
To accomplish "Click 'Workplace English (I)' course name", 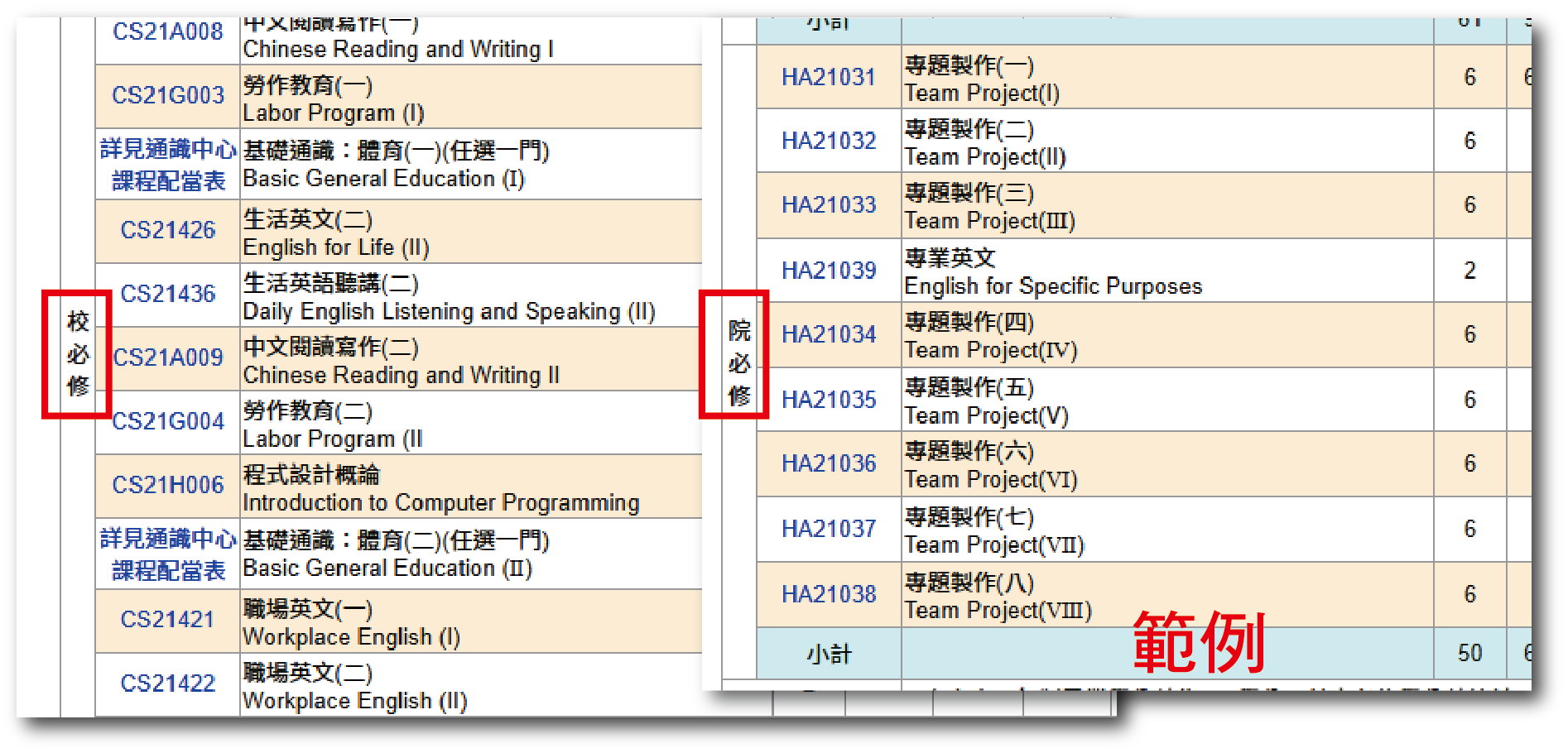I will click(x=352, y=637).
